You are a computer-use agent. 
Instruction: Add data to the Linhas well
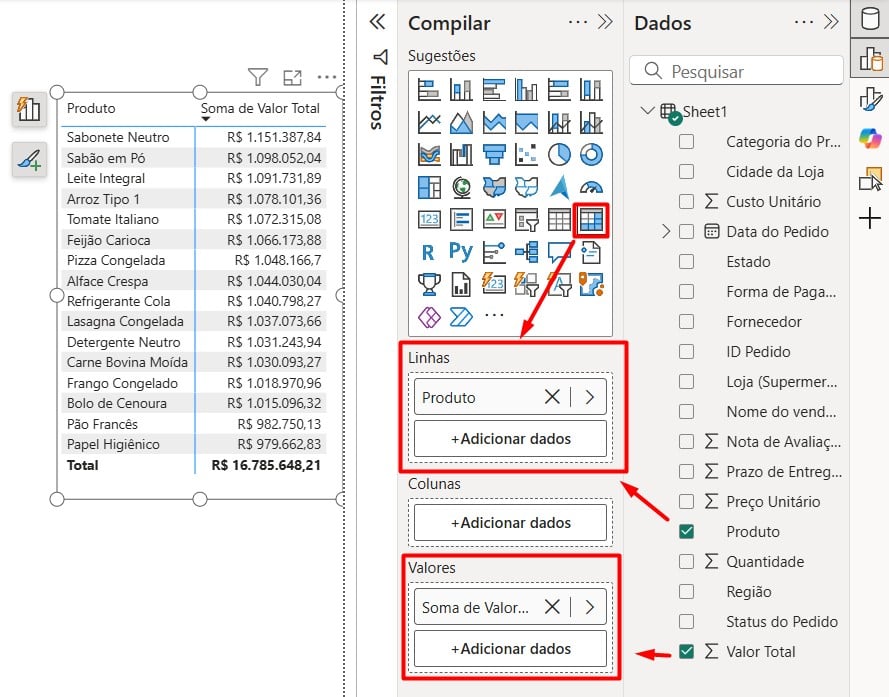[510, 438]
